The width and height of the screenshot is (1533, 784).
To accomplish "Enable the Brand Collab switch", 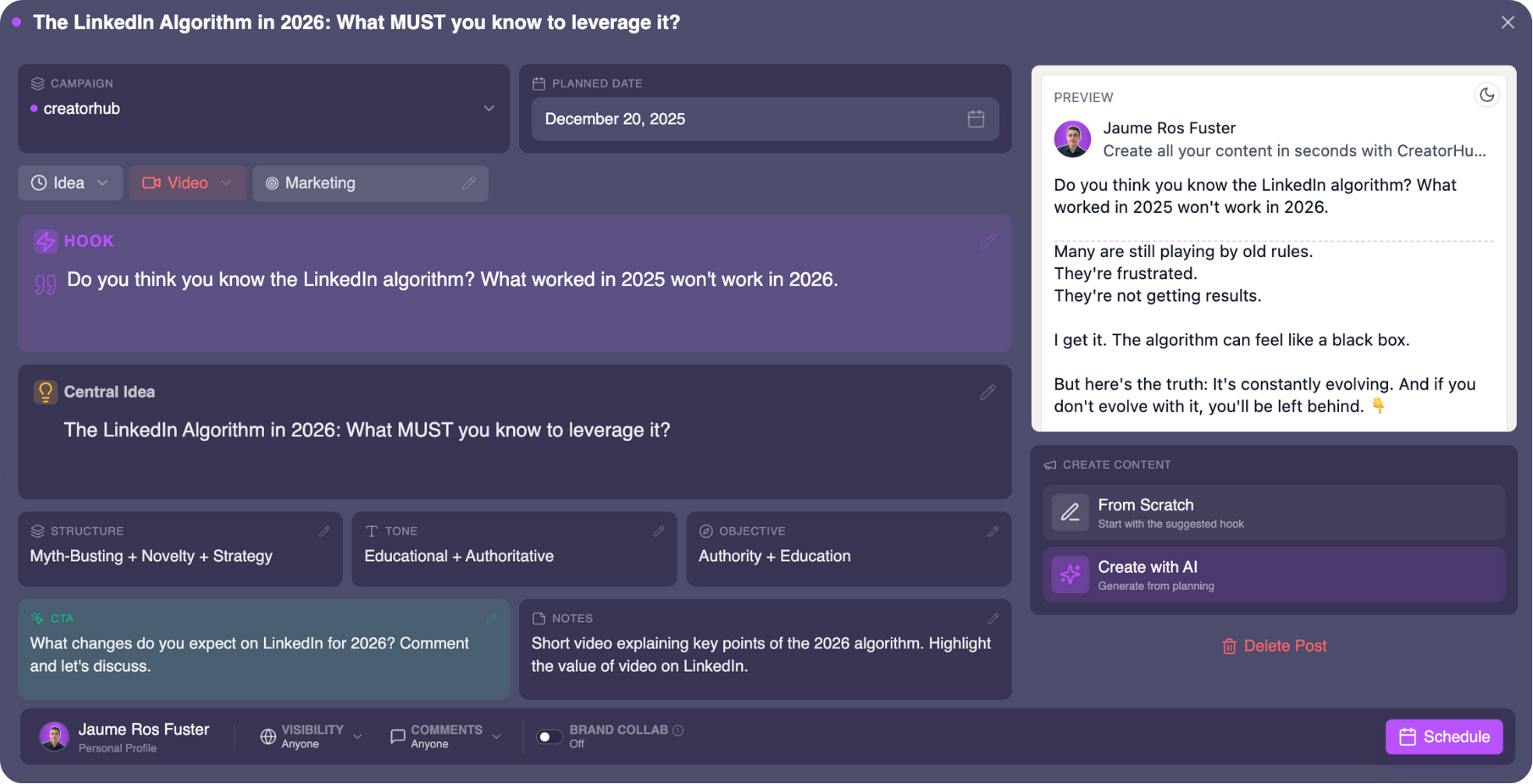I will point(549,736).
